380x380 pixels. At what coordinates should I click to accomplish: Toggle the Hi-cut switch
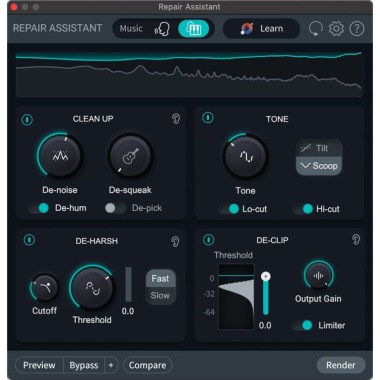click(303, 209)
